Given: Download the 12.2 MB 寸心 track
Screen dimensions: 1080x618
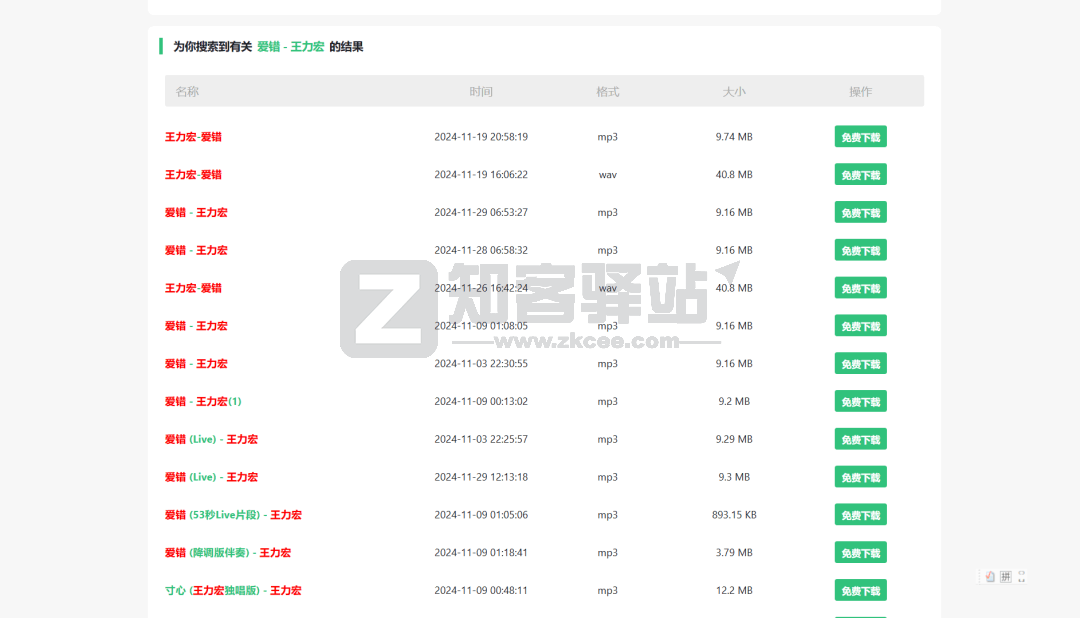Looking at the screenshot, I should pyautogui.click(x=860, y=591).
